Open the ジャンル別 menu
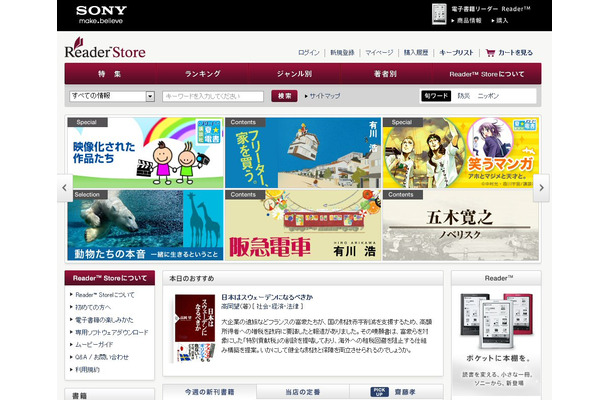The image size is (610, 400). pyautogui.click(x=294, y=74)
